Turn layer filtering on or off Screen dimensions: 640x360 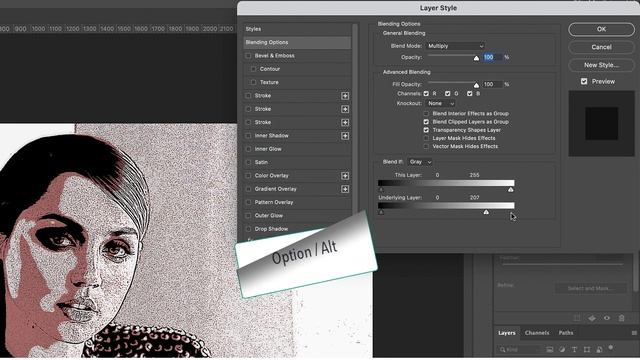(611, 348)
